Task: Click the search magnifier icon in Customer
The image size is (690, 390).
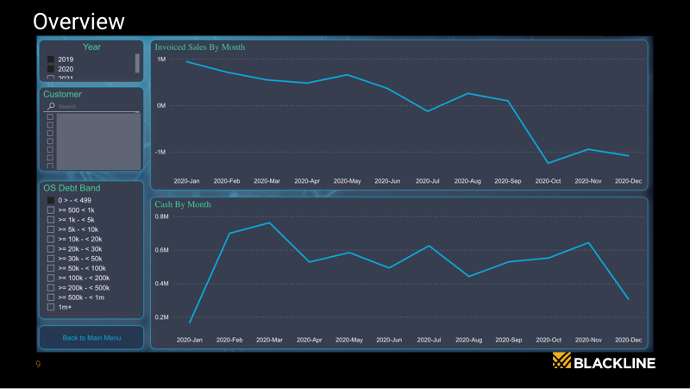Action: pos(51,106)
